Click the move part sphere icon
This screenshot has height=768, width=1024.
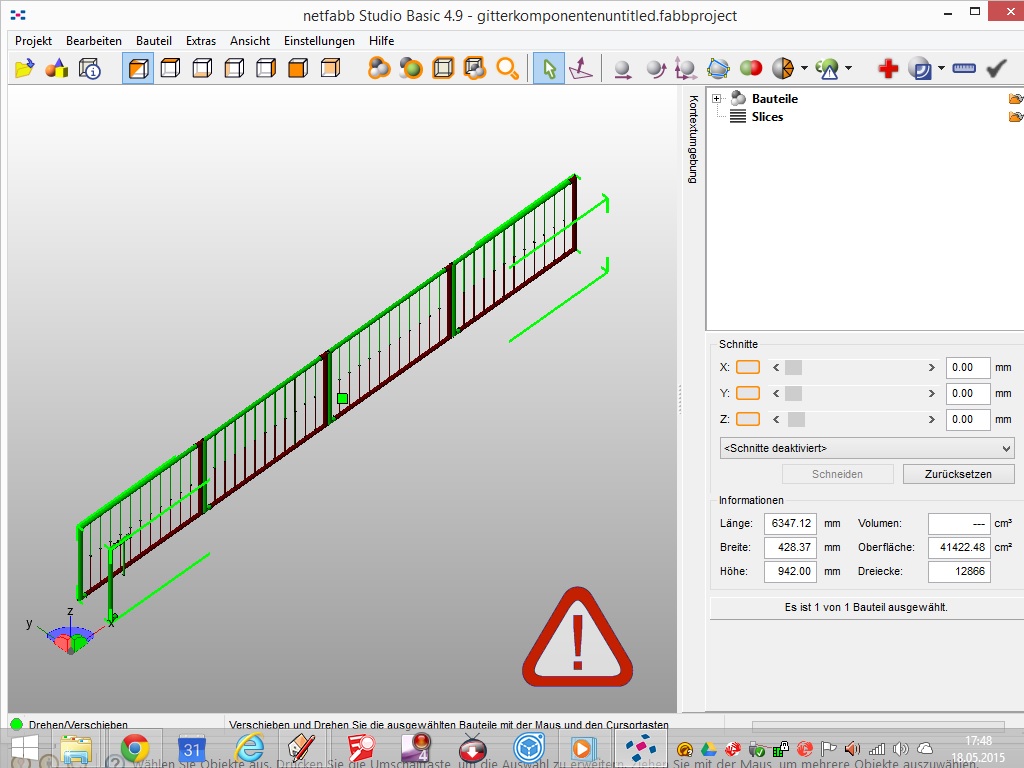coord(622,68)
